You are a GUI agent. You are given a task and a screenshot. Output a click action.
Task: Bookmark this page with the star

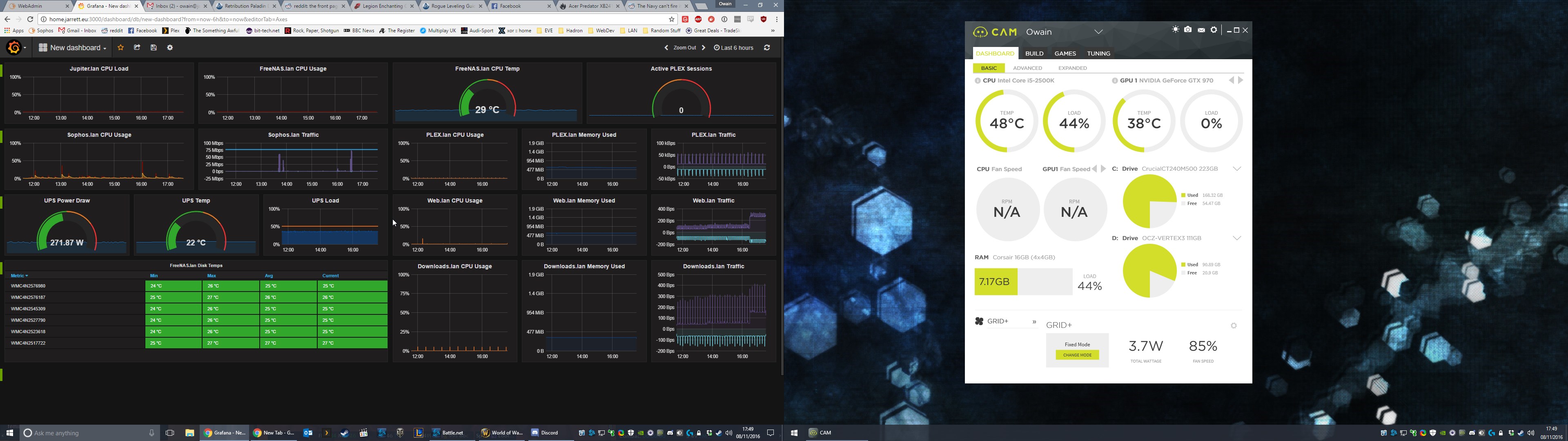(672, 20)
